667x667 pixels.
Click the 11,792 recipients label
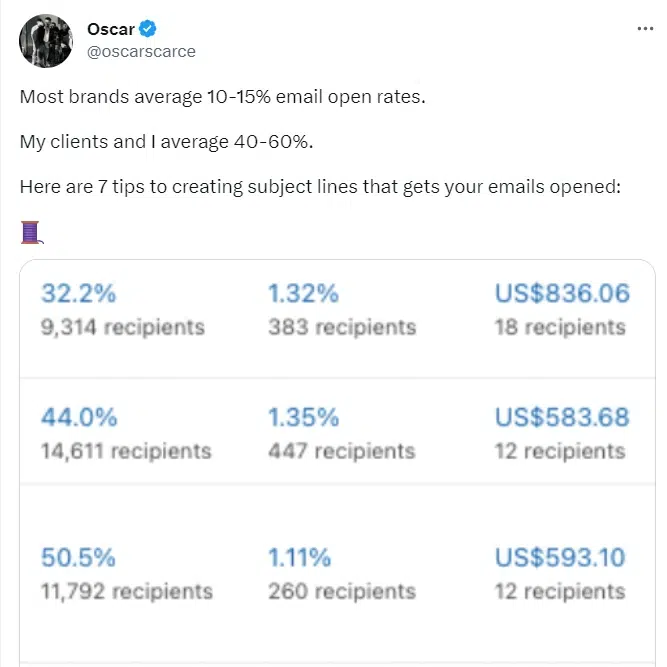click(x=127, y=591)
